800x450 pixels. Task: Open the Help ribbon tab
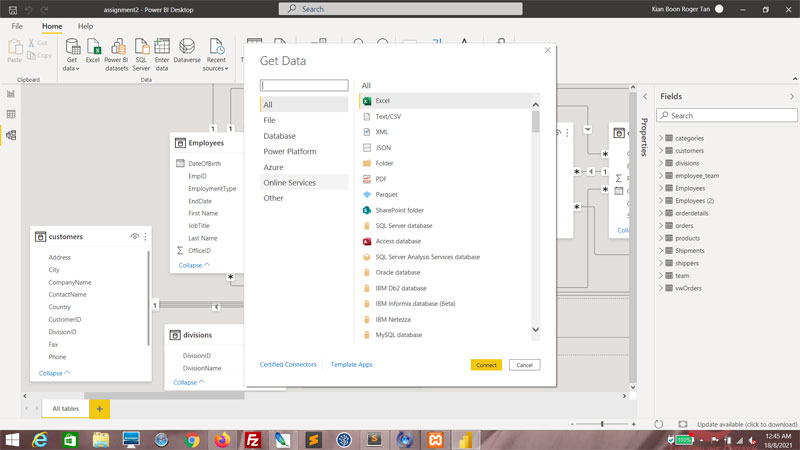[85, 26]
